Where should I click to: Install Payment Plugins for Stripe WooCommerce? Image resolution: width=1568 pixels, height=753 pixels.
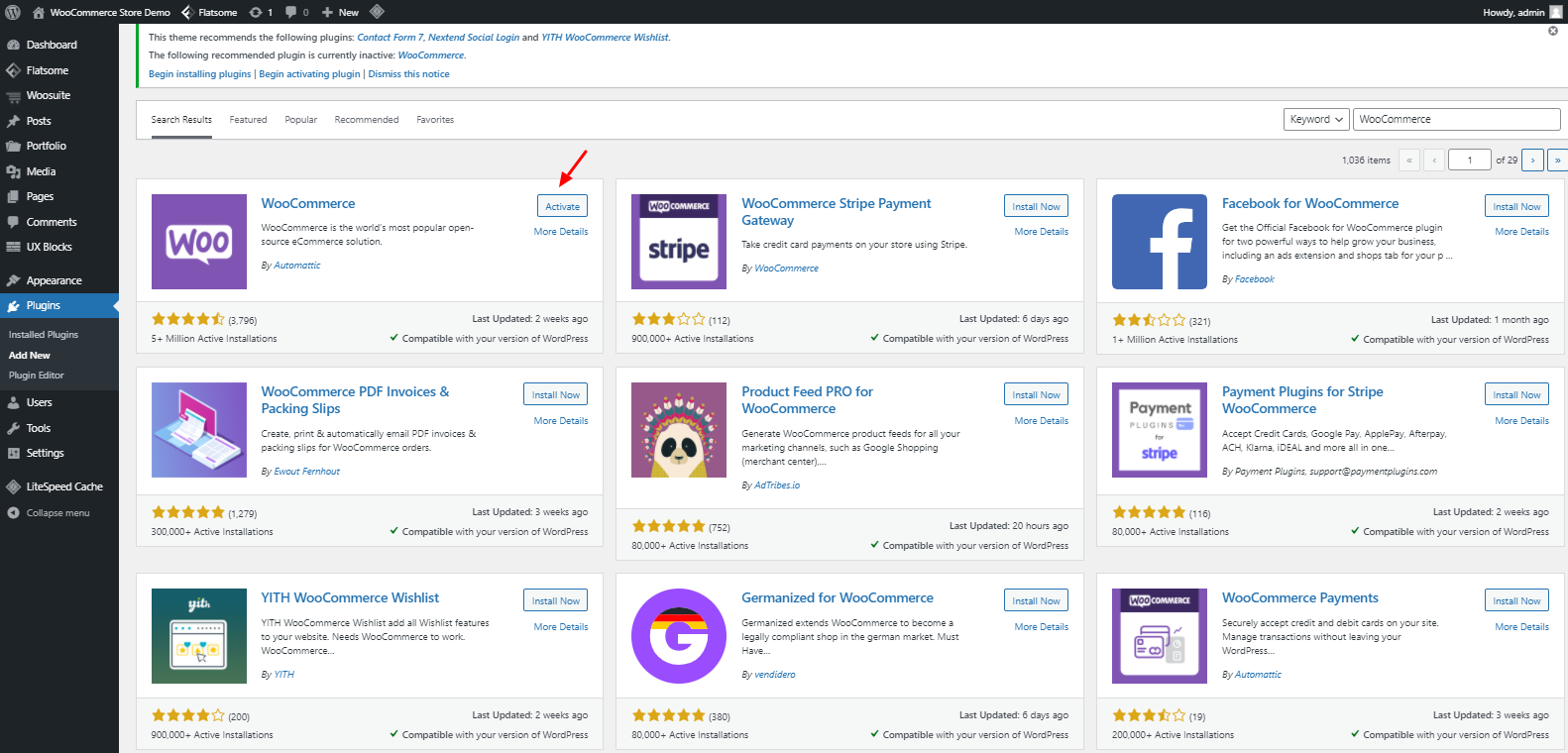pyautogui.click(x=1516, y=394)
